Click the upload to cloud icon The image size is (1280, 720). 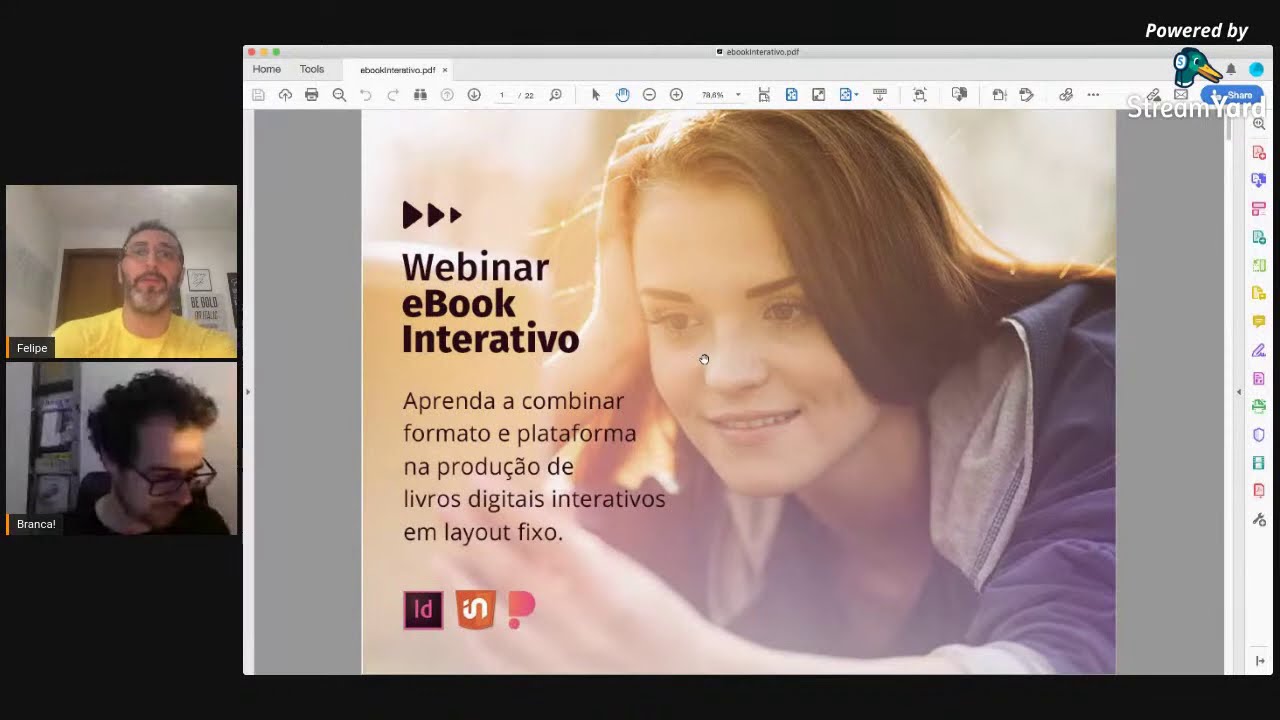285,95
